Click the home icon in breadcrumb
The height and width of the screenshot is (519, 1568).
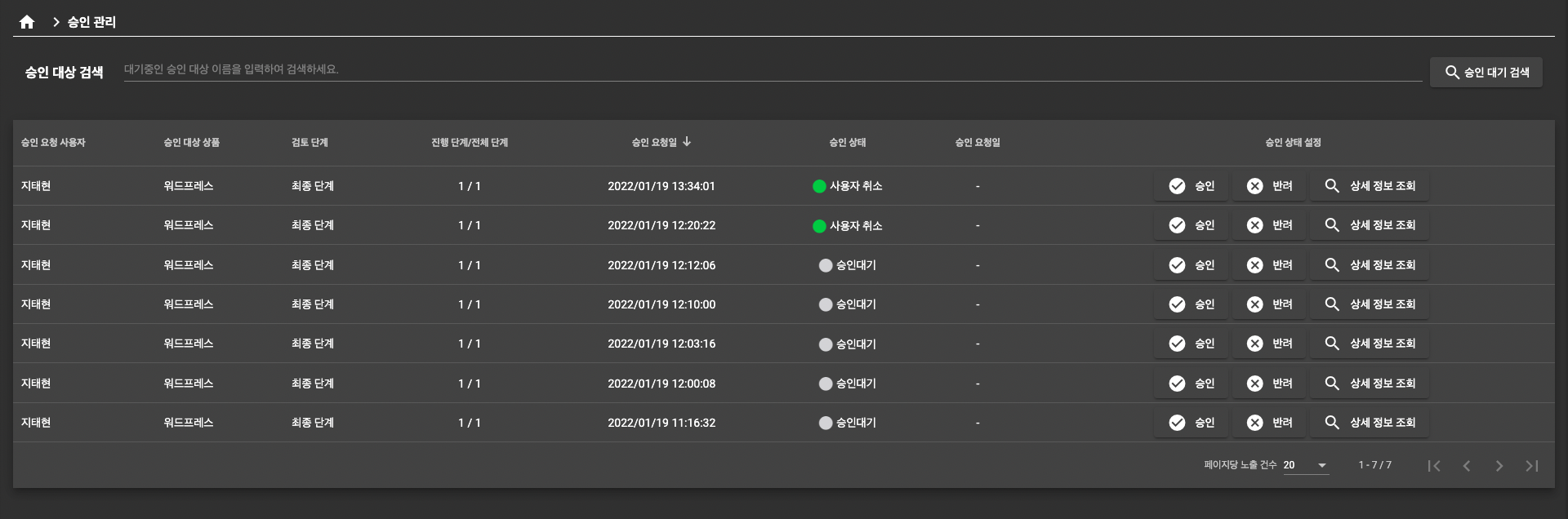(27, 22)
